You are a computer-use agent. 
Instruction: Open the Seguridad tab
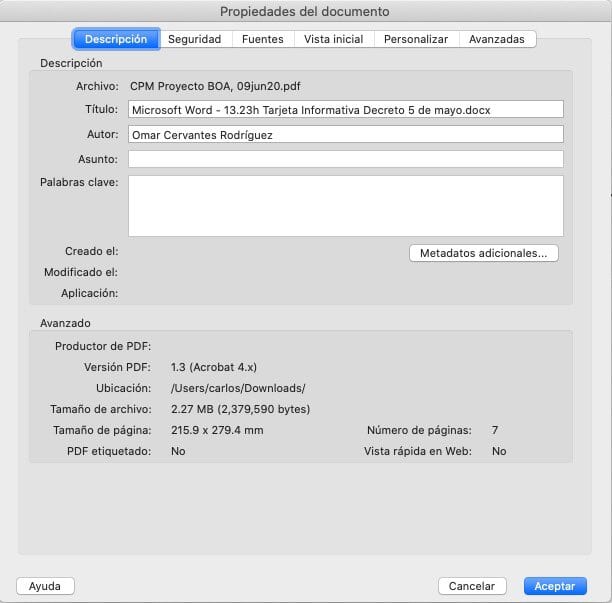pyautogui.click(x=194, y=39)
